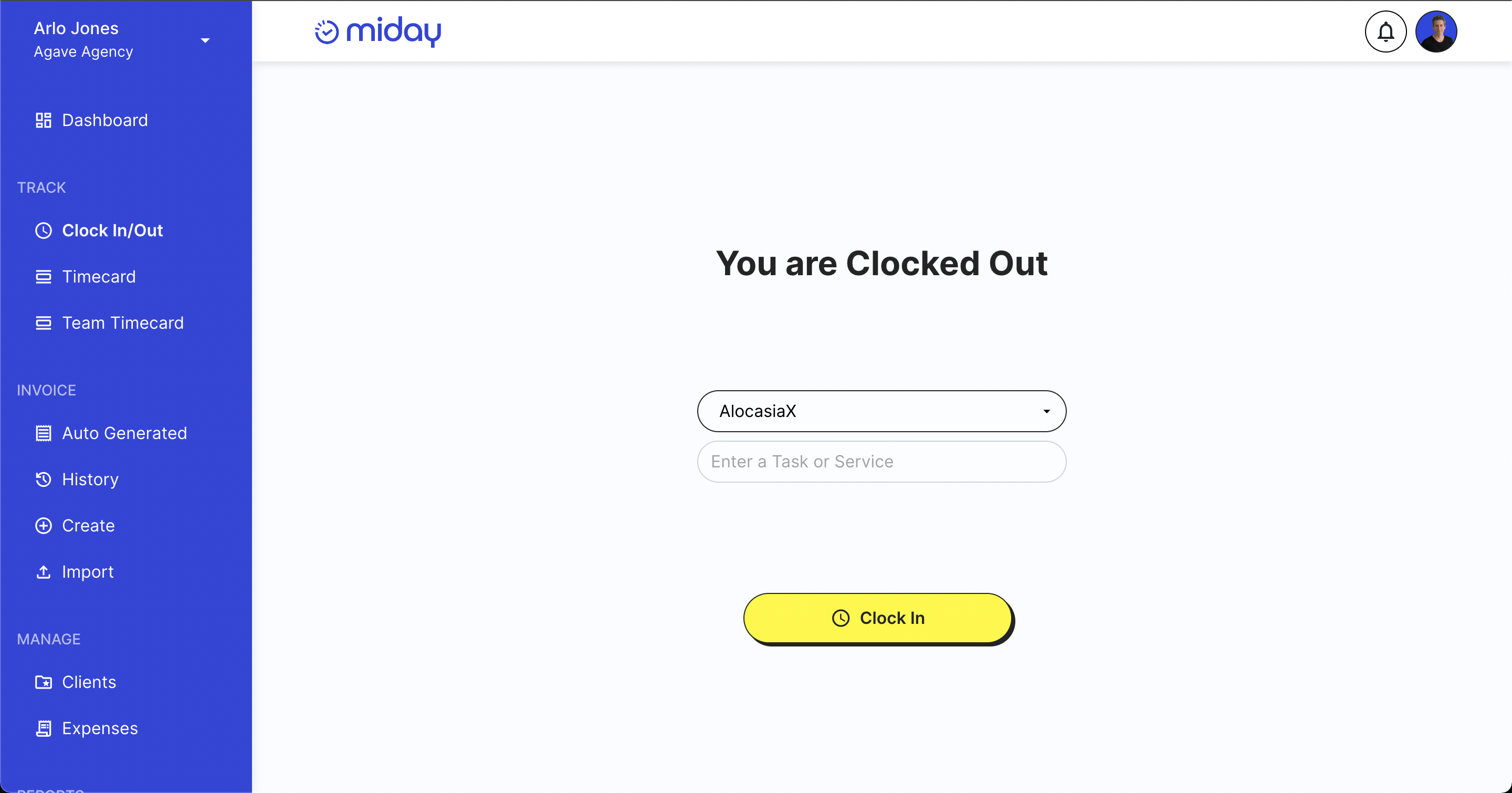Select the History invoices item
This screenshot has width=1512, height=793.
pyautogui.click(x=90, y=479)
